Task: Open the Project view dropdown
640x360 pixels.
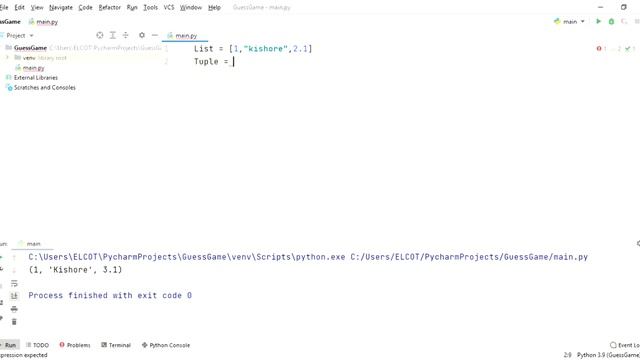Action: pyautogui.click(x=19, y=36)
